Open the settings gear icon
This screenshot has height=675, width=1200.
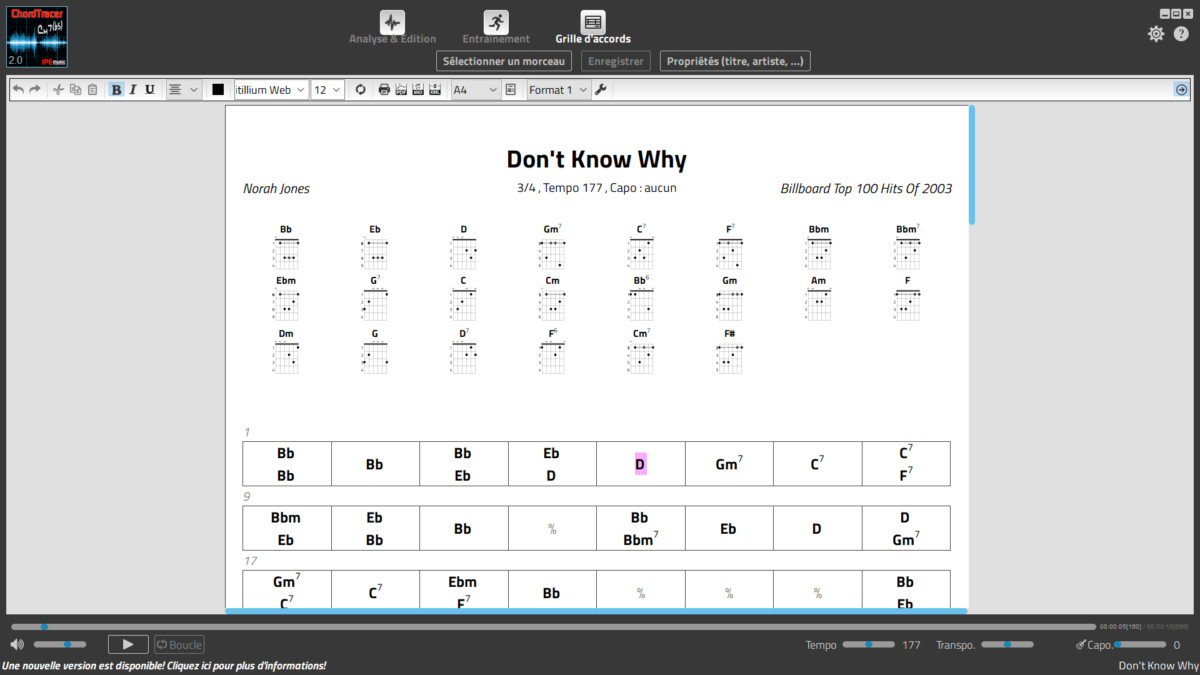(1156, 34)
